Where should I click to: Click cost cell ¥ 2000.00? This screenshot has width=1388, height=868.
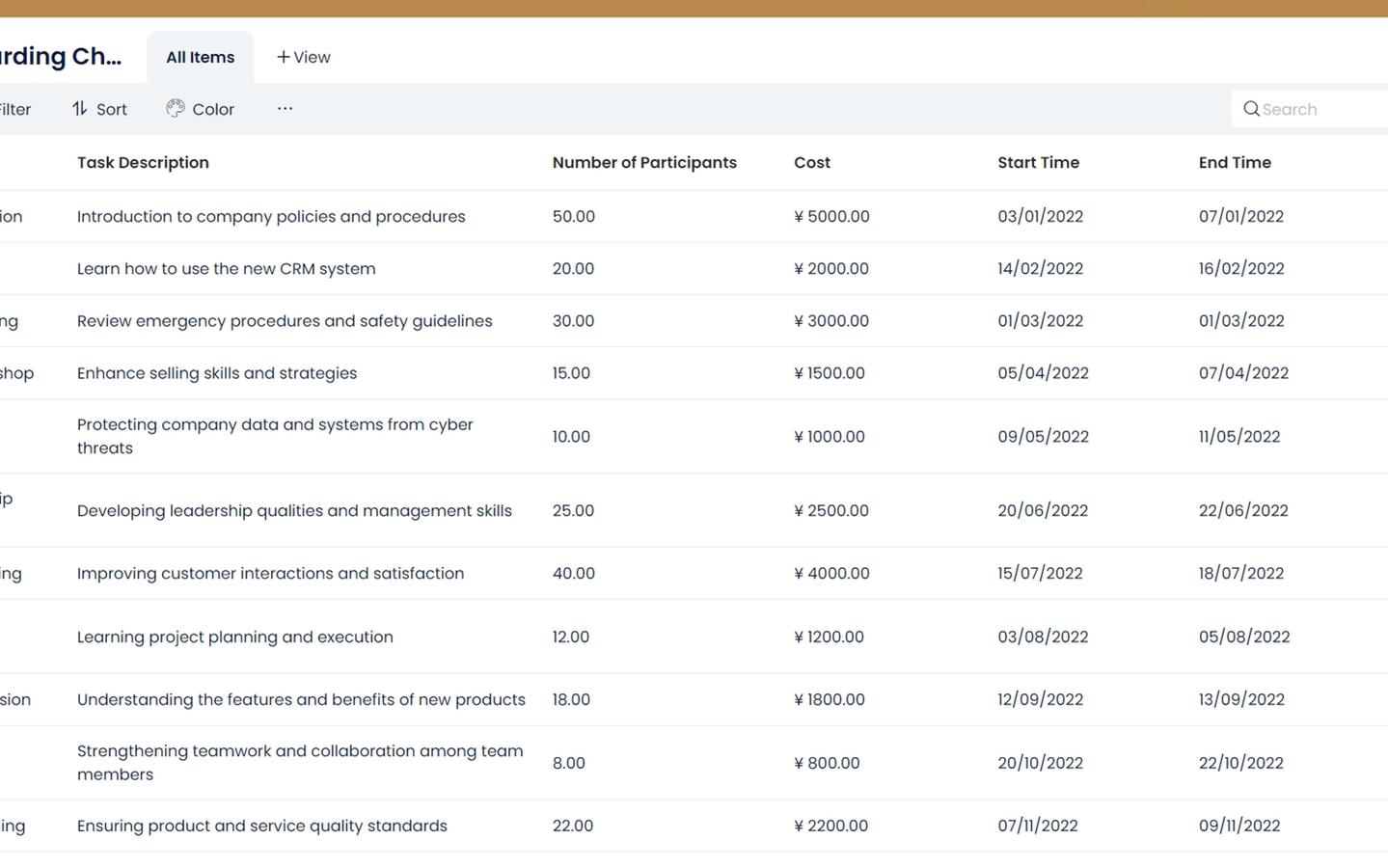[831, 268]
